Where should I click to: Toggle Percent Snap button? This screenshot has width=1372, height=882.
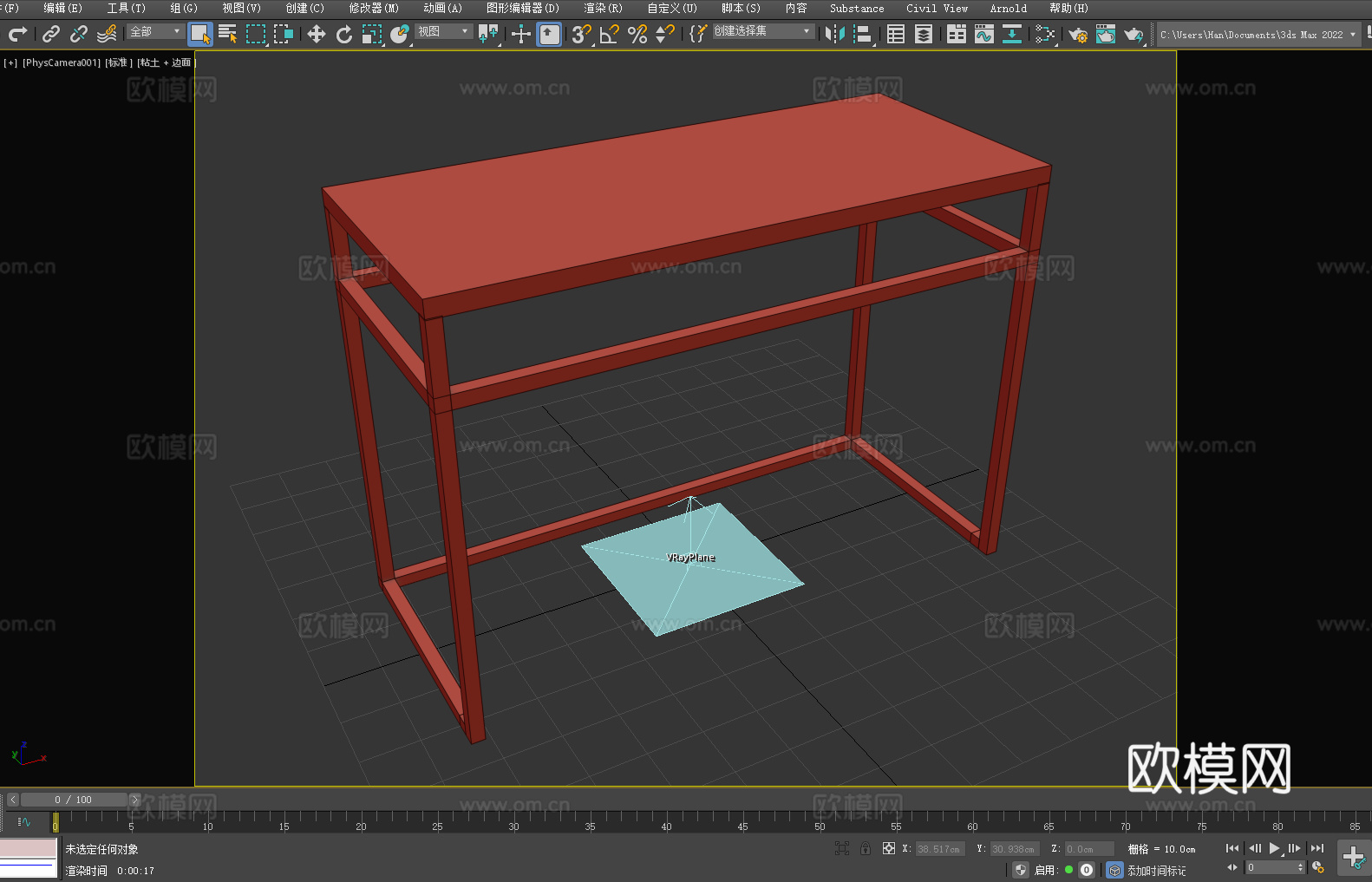(x=637, y=34)
